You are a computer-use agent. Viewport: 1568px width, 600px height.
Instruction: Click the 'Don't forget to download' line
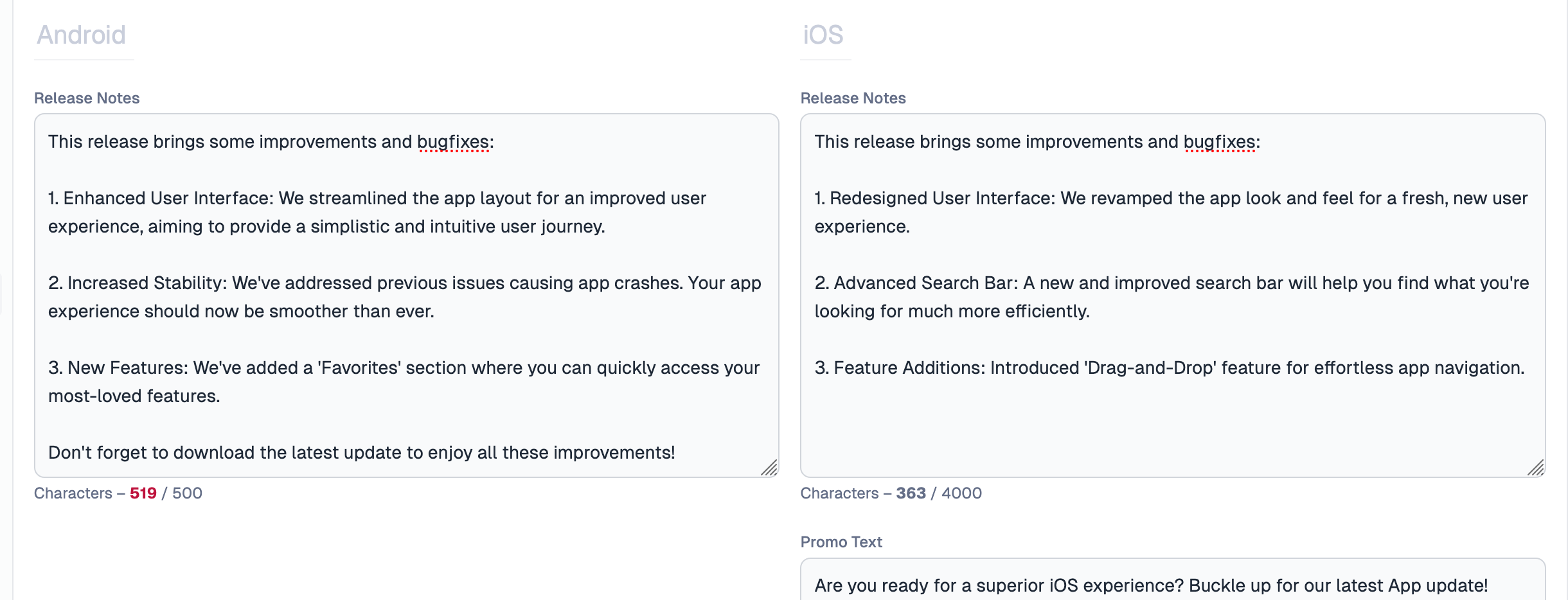(x=362, y=452)
